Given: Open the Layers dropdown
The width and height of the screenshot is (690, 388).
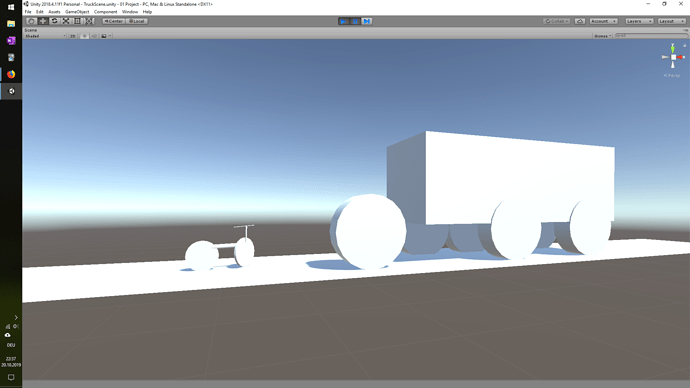Looking at the screenshot, I should pyautogui.click(x=639, y=21).
